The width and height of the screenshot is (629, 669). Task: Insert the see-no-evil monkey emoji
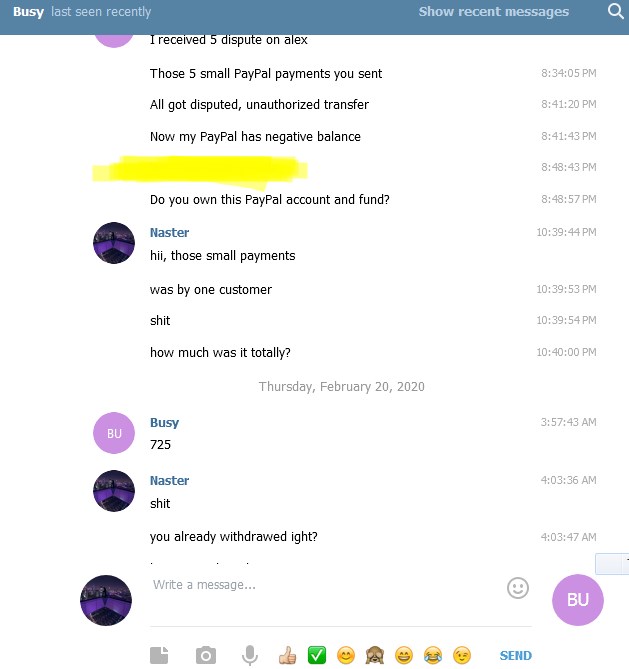[375, 655]
